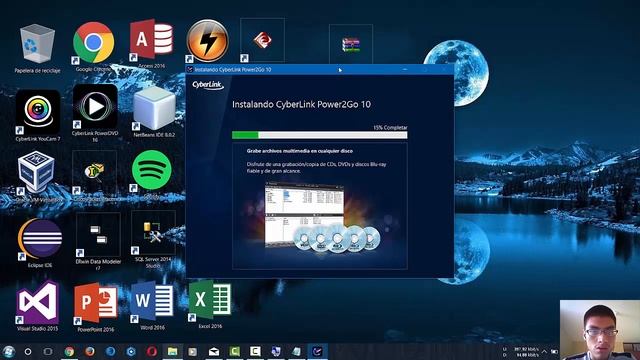This screenshot has height=360, width=640.
Task: Click 'Grabe archivos multimedia en cualquier disco' text
Action: pyautogui.click(x=300, y=151)
